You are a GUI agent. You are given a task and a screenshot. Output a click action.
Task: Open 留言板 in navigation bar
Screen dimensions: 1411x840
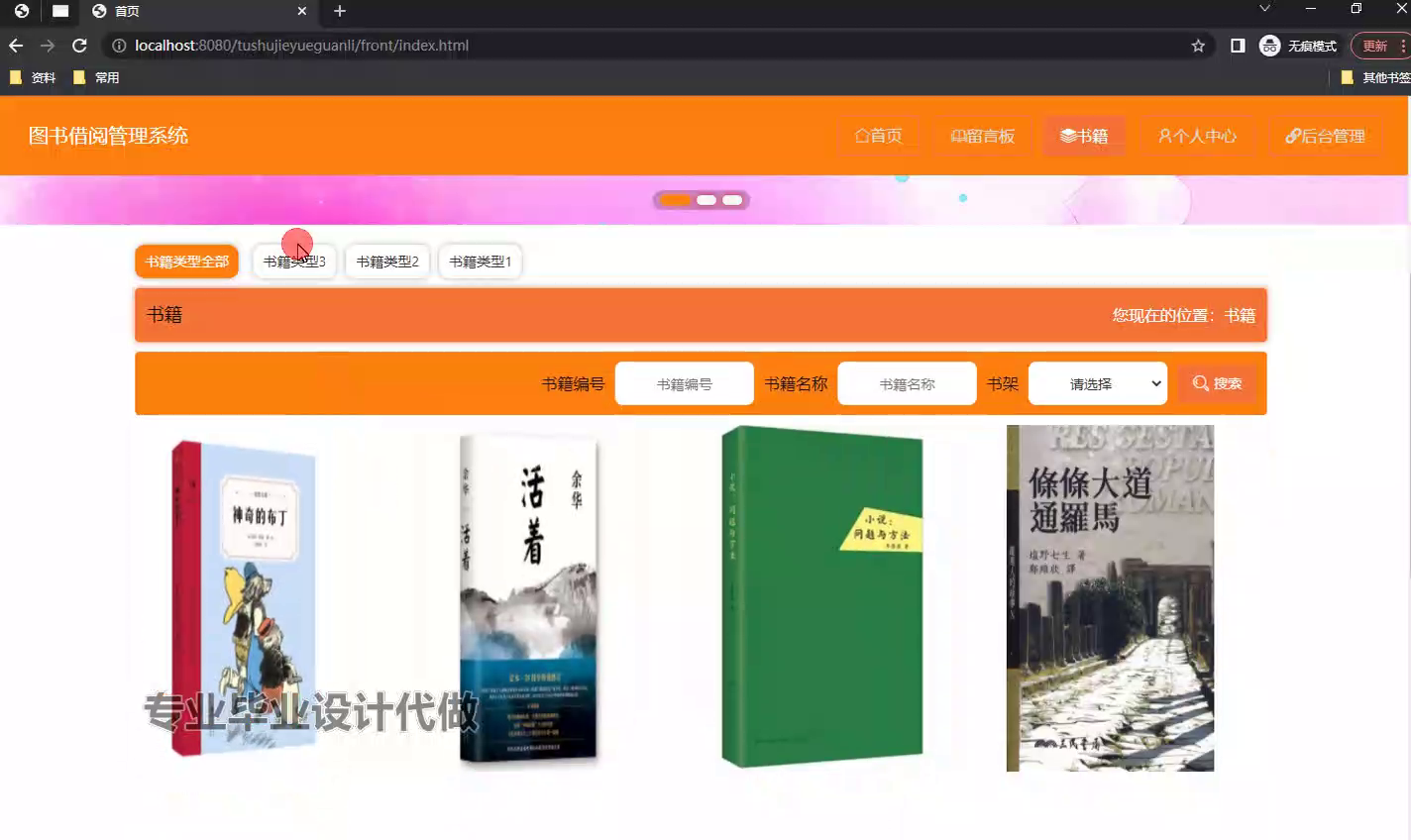(982, 136)
